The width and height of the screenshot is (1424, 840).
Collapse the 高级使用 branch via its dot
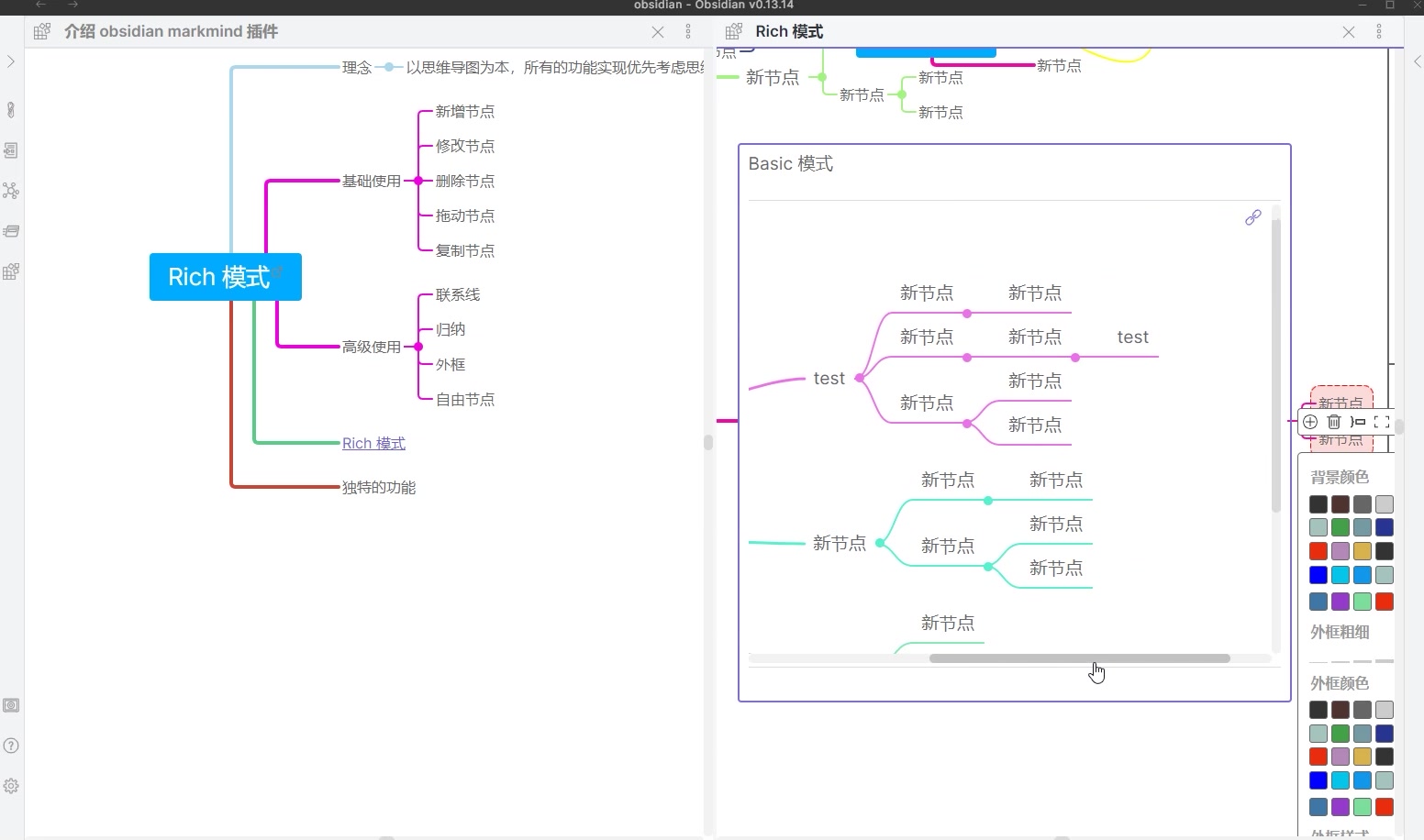pos(418,347)
